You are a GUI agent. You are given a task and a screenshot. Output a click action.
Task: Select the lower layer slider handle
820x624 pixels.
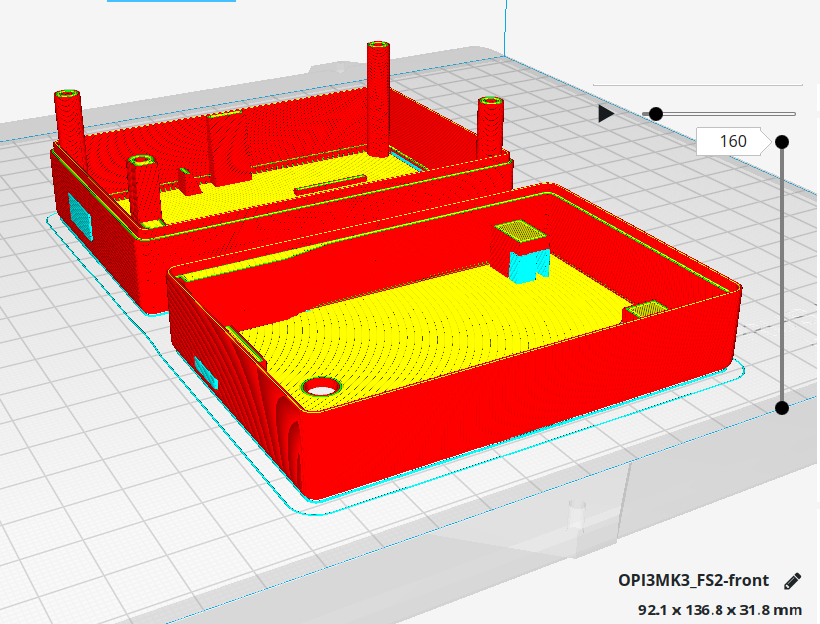coord(782,407)
